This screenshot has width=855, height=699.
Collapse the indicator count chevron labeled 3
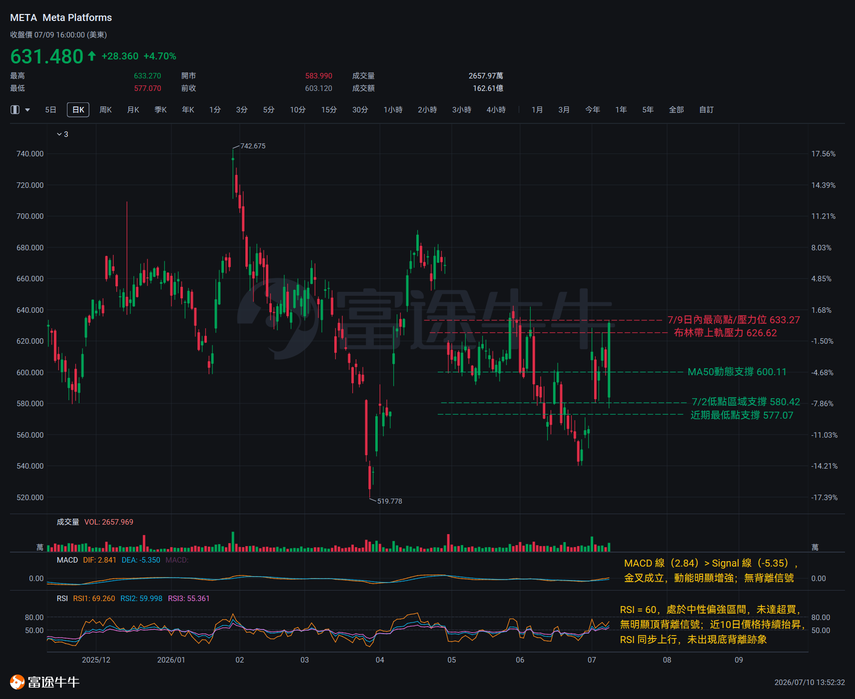(x=59, y=134)
